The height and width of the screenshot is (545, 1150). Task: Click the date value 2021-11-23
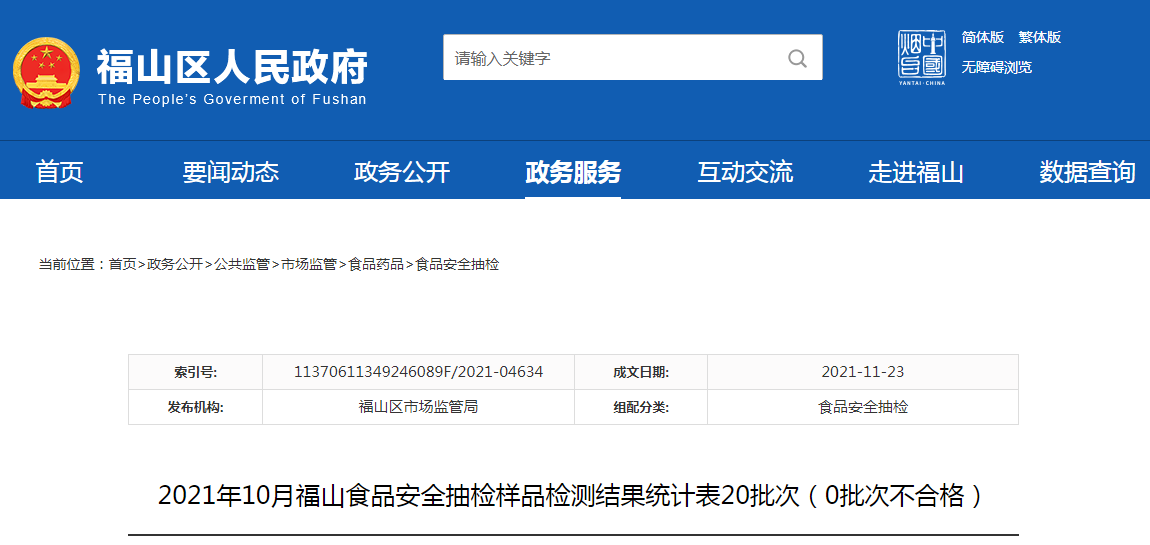[862, 372]
